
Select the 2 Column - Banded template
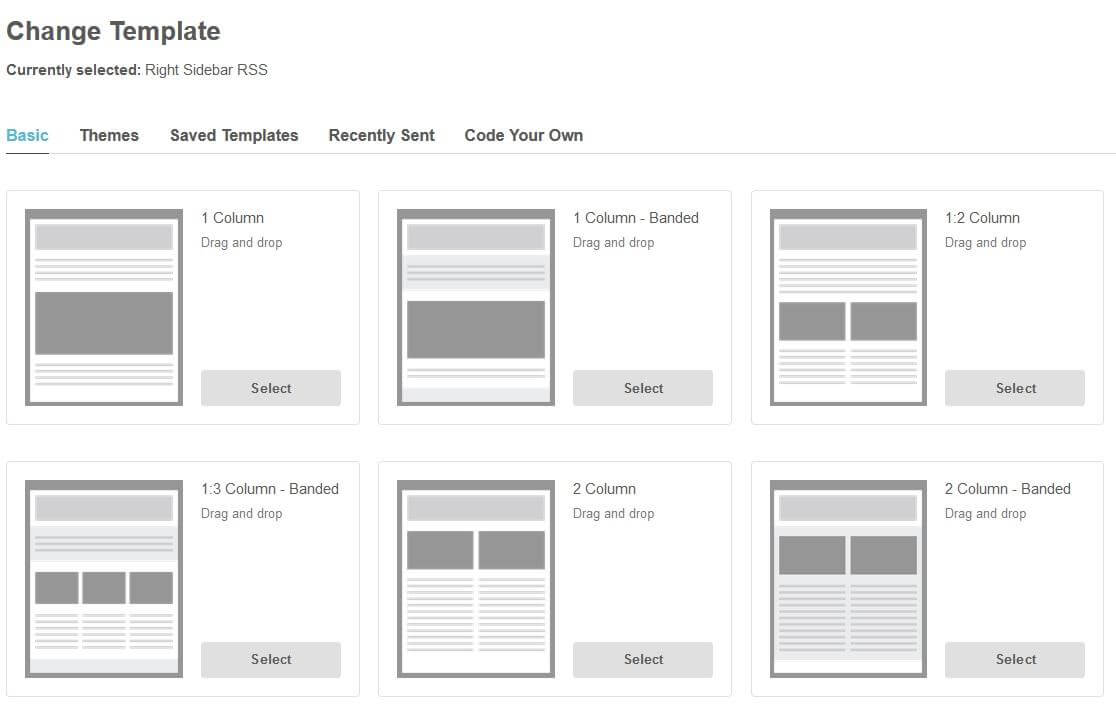pyautogui.click(x=1015, y=660)
